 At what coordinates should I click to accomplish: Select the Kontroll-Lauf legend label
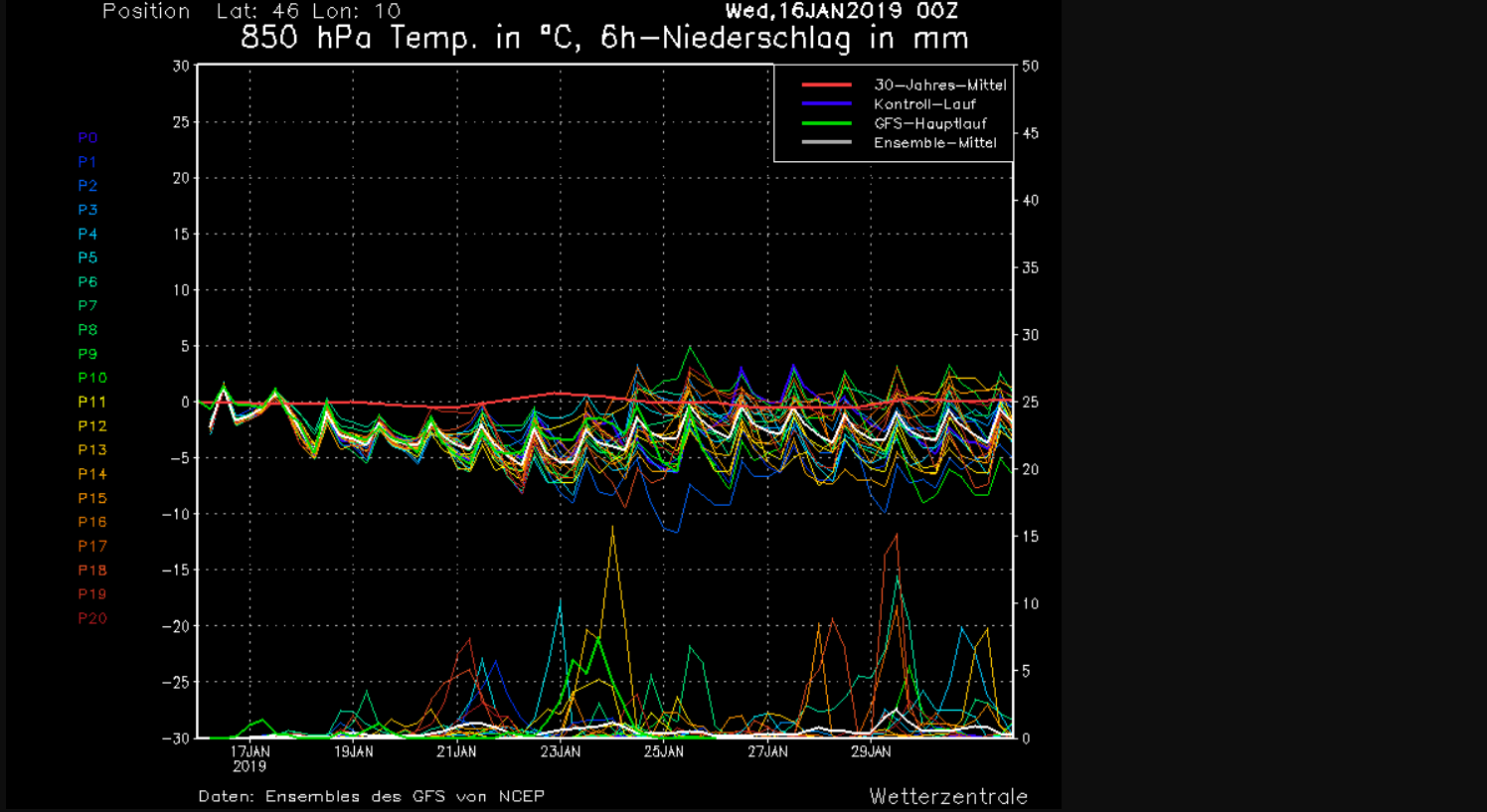925,104
